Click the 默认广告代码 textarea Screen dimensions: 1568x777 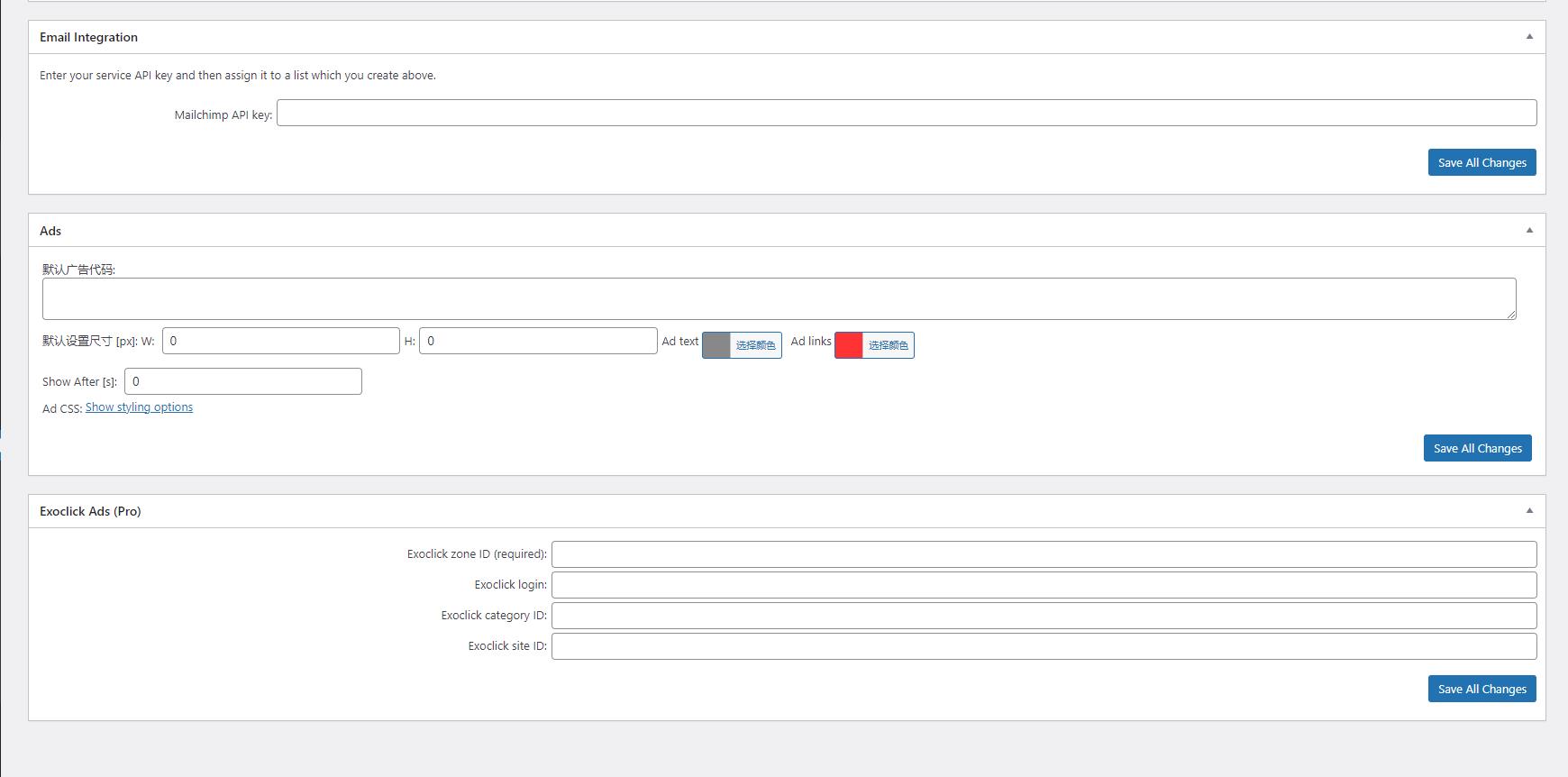[x=779, y=298]
